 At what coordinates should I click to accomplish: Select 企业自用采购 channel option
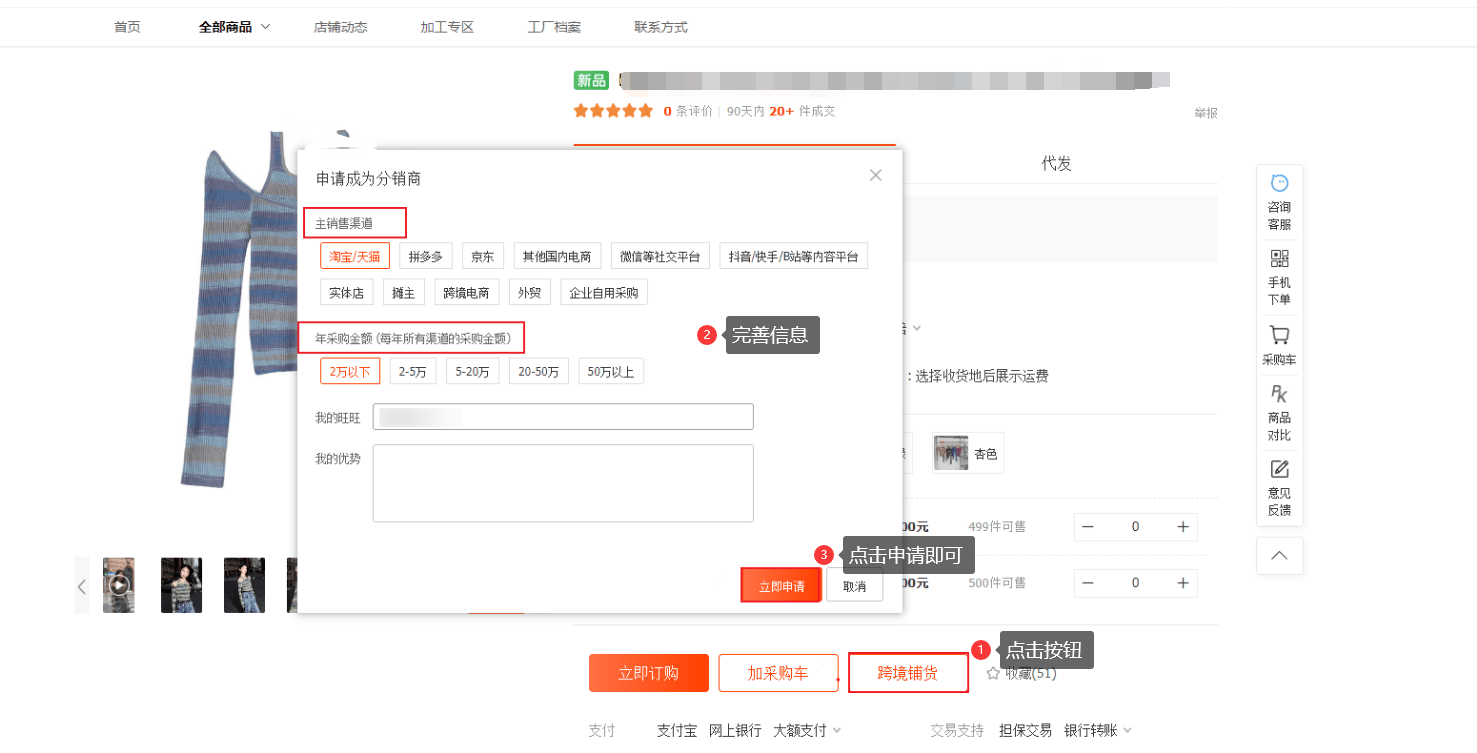click(604, 292)
